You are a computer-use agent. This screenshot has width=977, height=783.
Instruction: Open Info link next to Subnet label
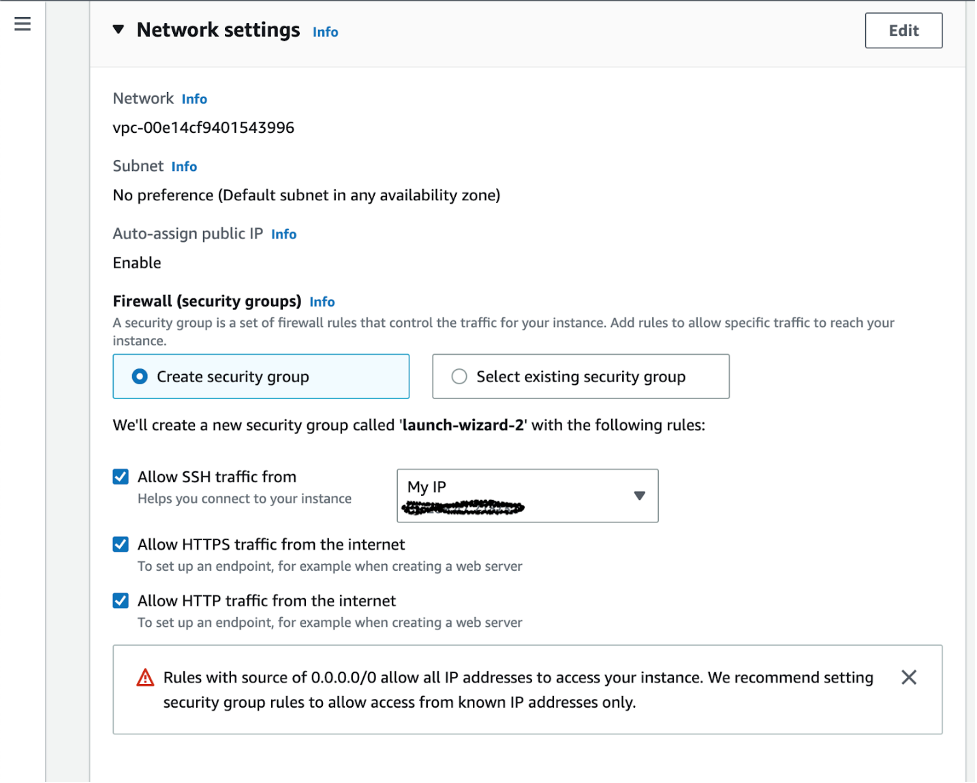tap(184, 166)
